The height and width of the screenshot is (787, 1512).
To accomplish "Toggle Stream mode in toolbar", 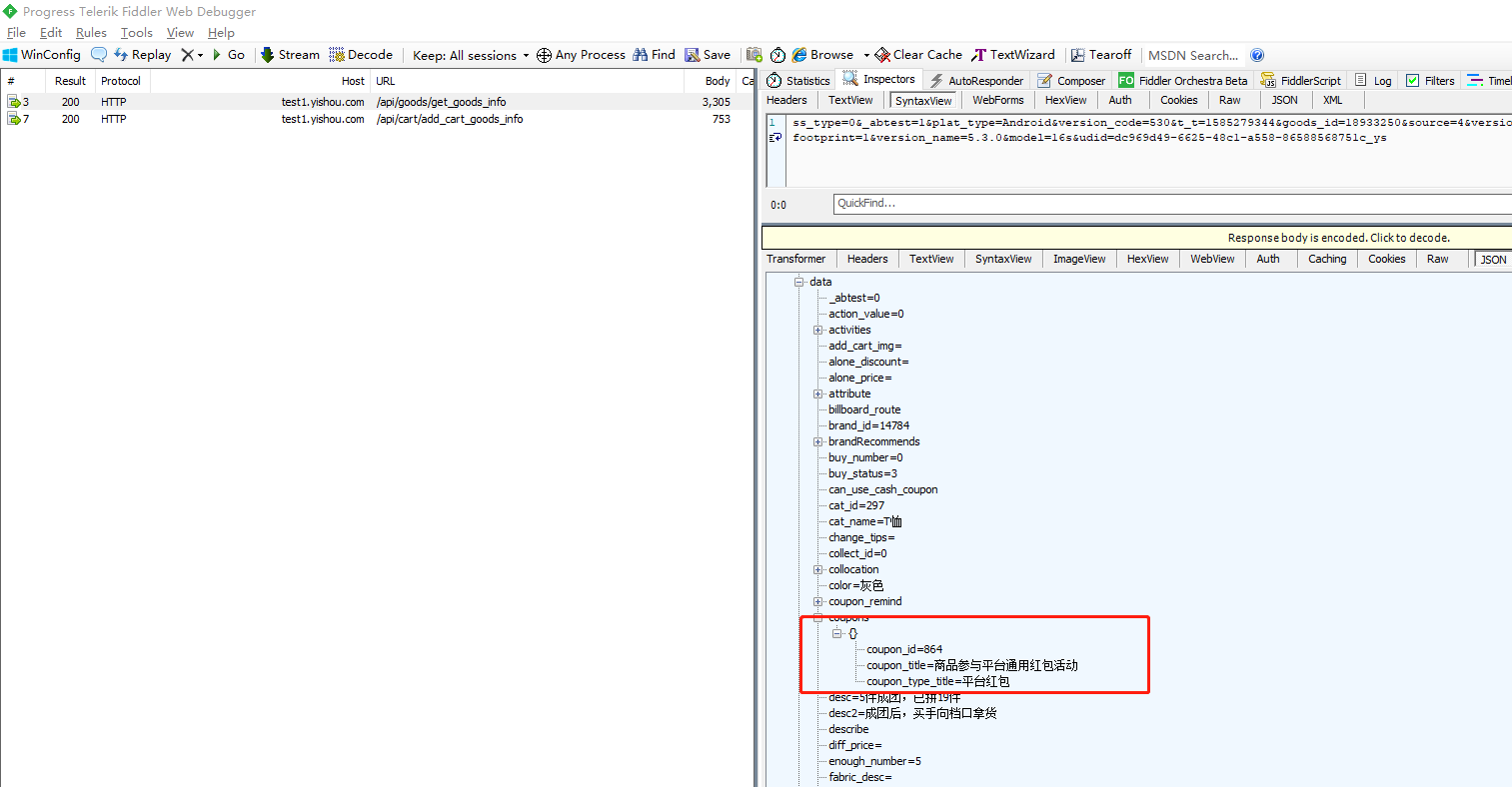I will [290, 55].
